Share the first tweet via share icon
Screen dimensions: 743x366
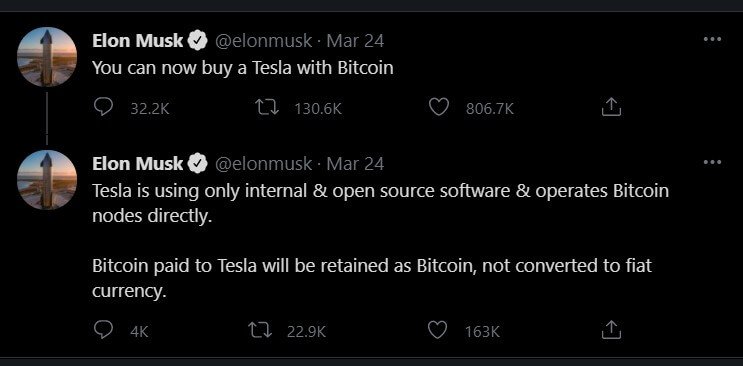(611, 108)
